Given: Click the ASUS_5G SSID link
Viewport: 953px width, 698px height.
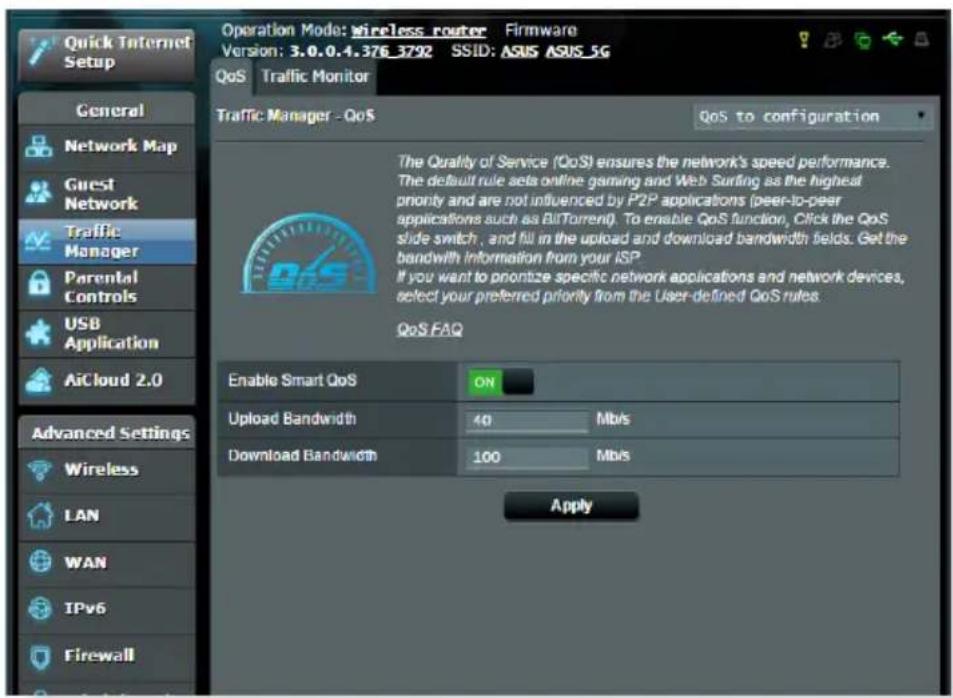Looking at the screenshot, I should point(577,51).
